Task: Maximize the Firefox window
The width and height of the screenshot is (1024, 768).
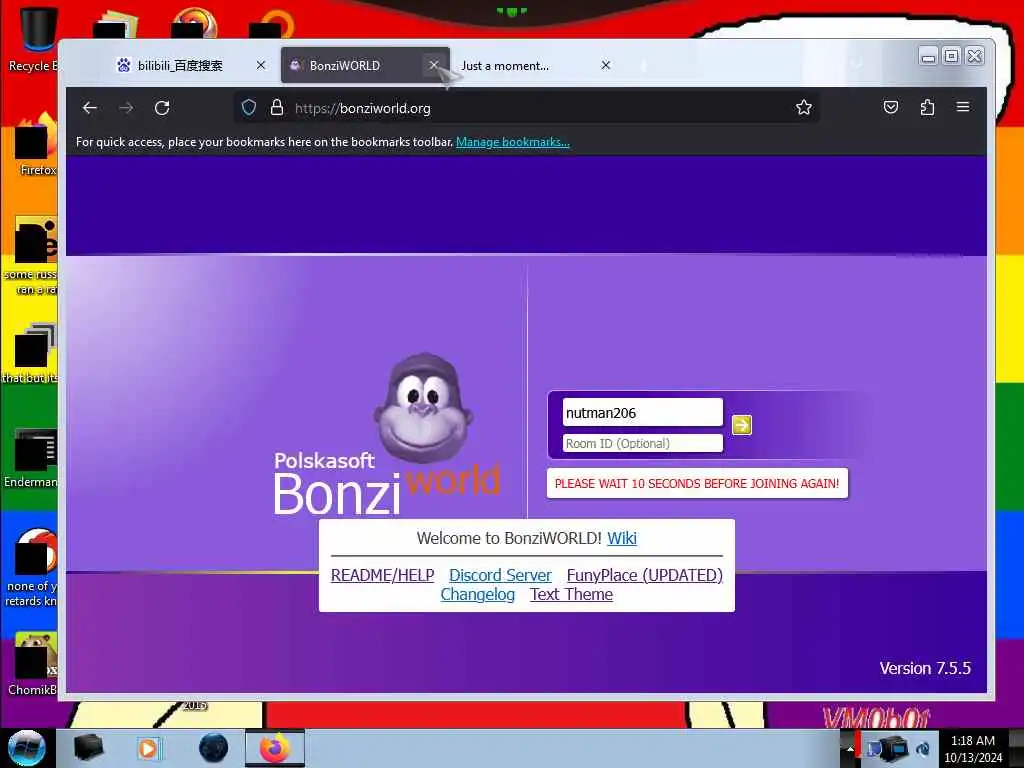Action: 952,56
